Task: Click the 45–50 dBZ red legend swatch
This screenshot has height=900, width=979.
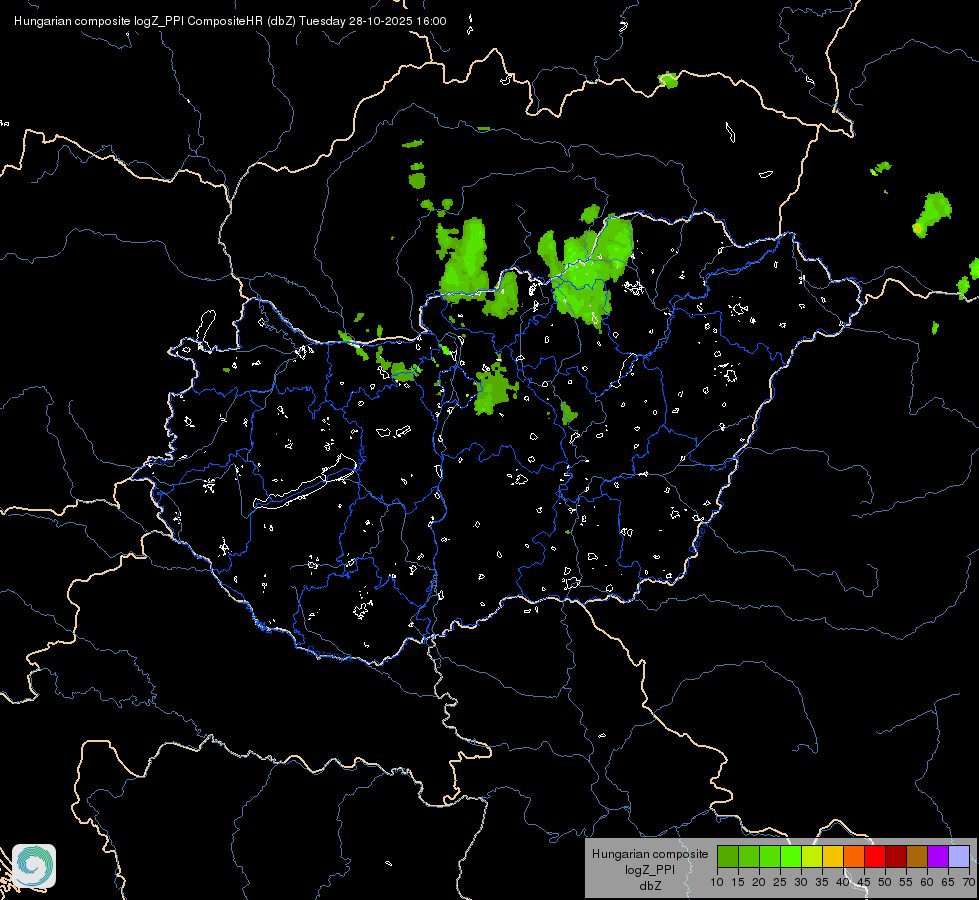Action: (x=875, y=857)
